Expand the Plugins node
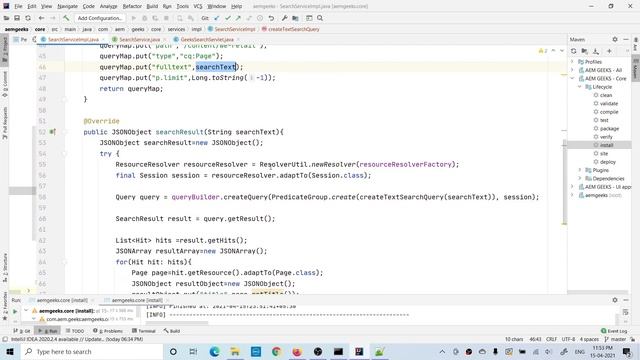 (580, 170)
